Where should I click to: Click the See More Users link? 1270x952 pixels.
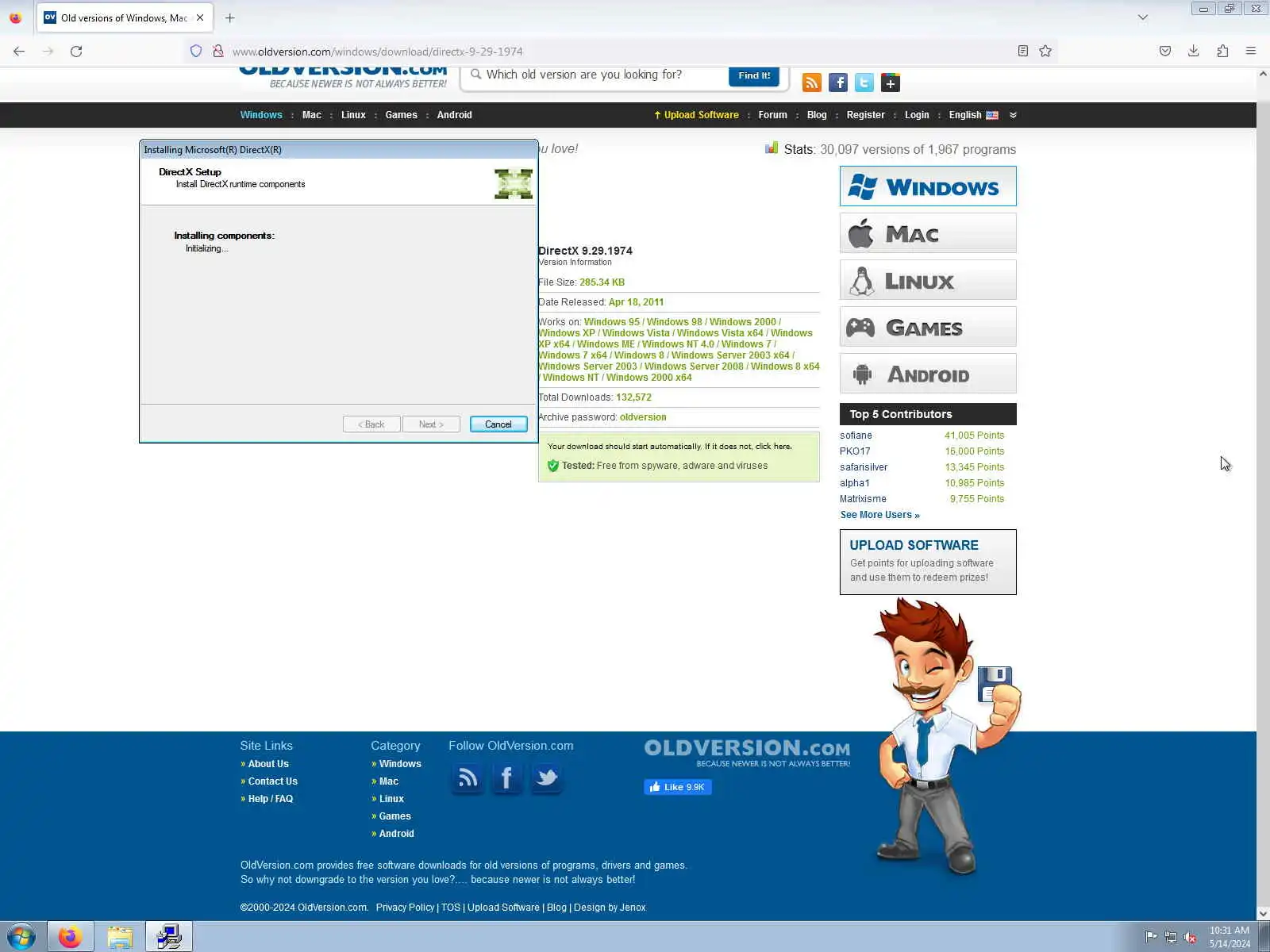tap(879, 515)
